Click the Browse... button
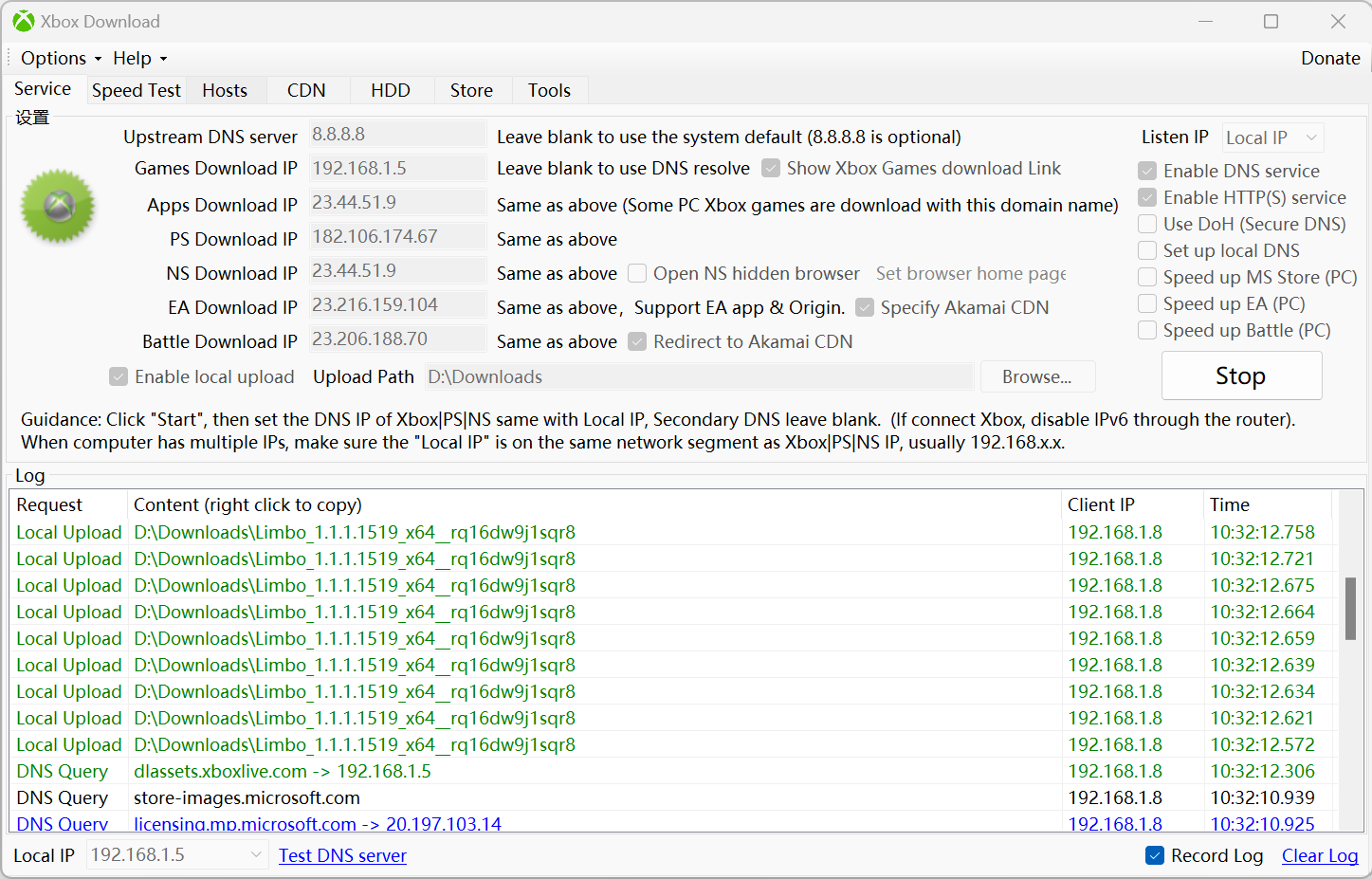 (x=1037, y=376)
